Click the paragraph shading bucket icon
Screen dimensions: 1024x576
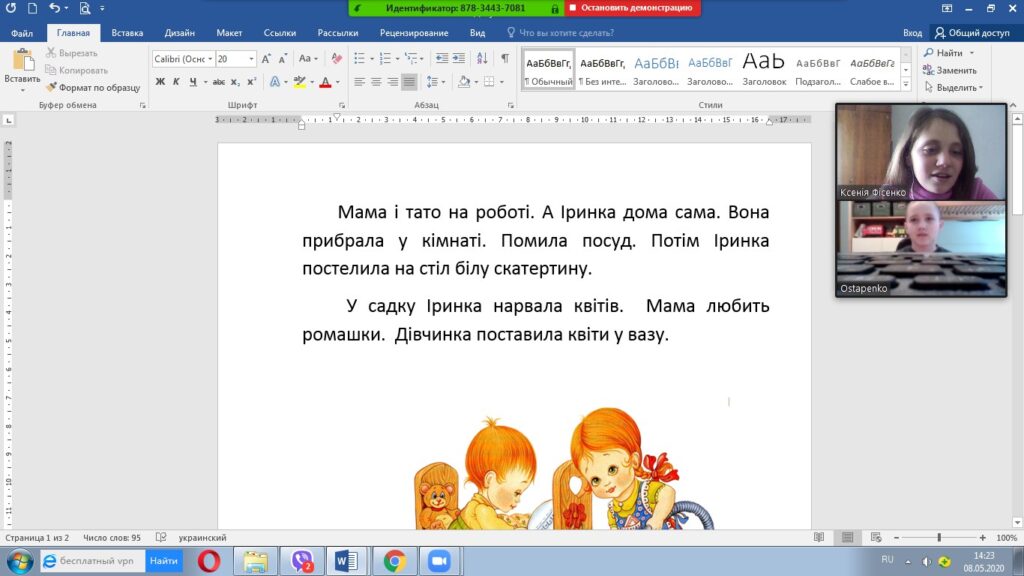[464, 82]
